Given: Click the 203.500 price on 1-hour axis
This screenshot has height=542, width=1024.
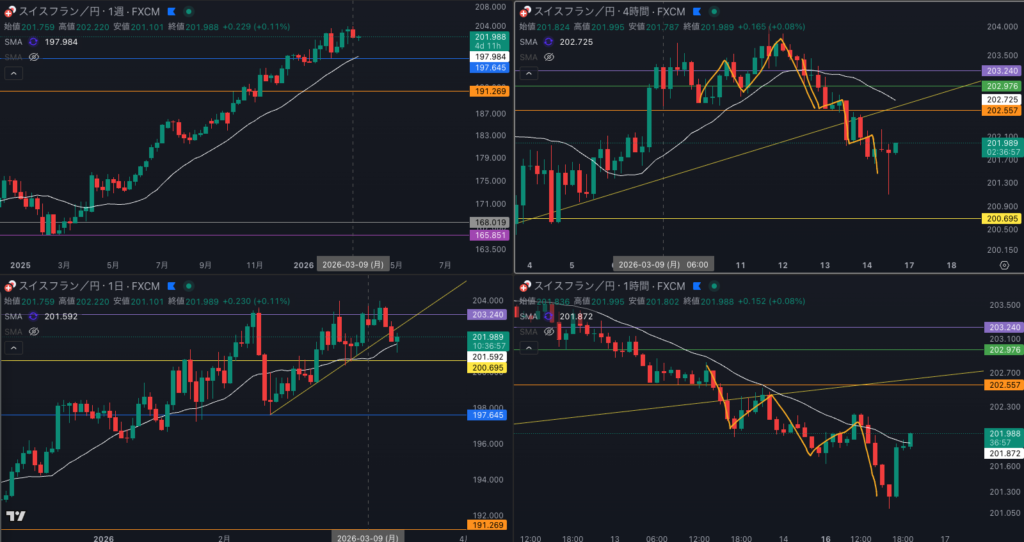Looking at the screenshot, I should (x=1004, y=305).
